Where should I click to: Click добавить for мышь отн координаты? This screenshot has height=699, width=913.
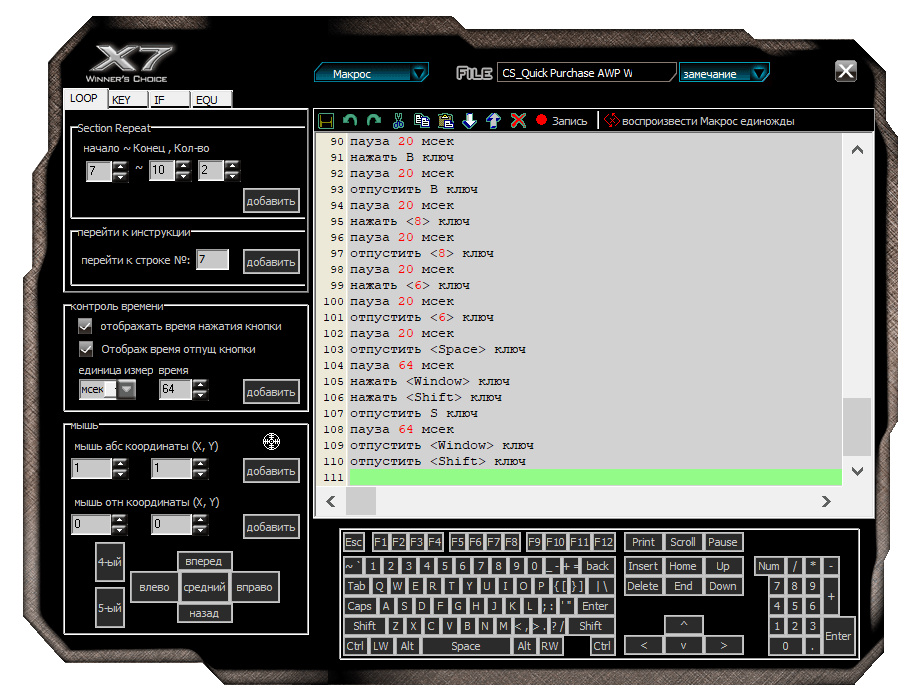tap(271, 527)
